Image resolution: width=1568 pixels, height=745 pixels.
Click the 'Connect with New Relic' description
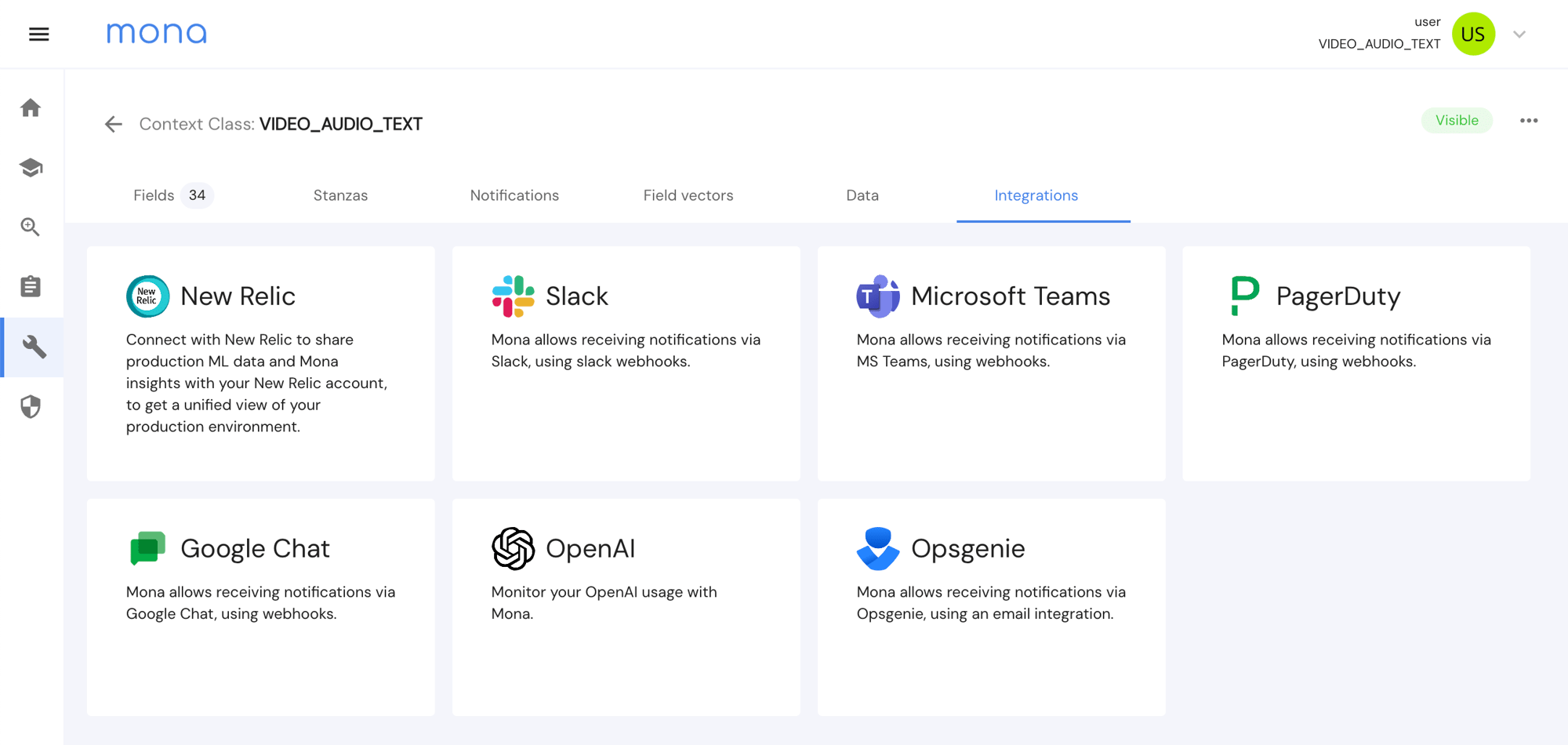pyautogui.click(x=257, y=383)
